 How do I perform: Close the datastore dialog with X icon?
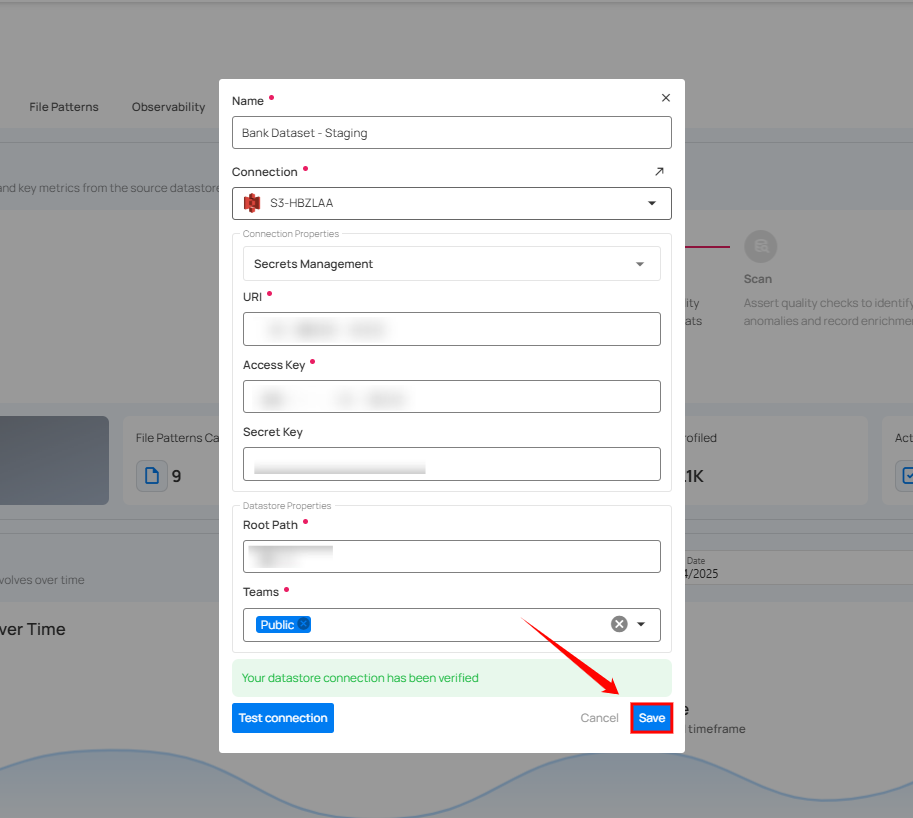click(666, 98)
